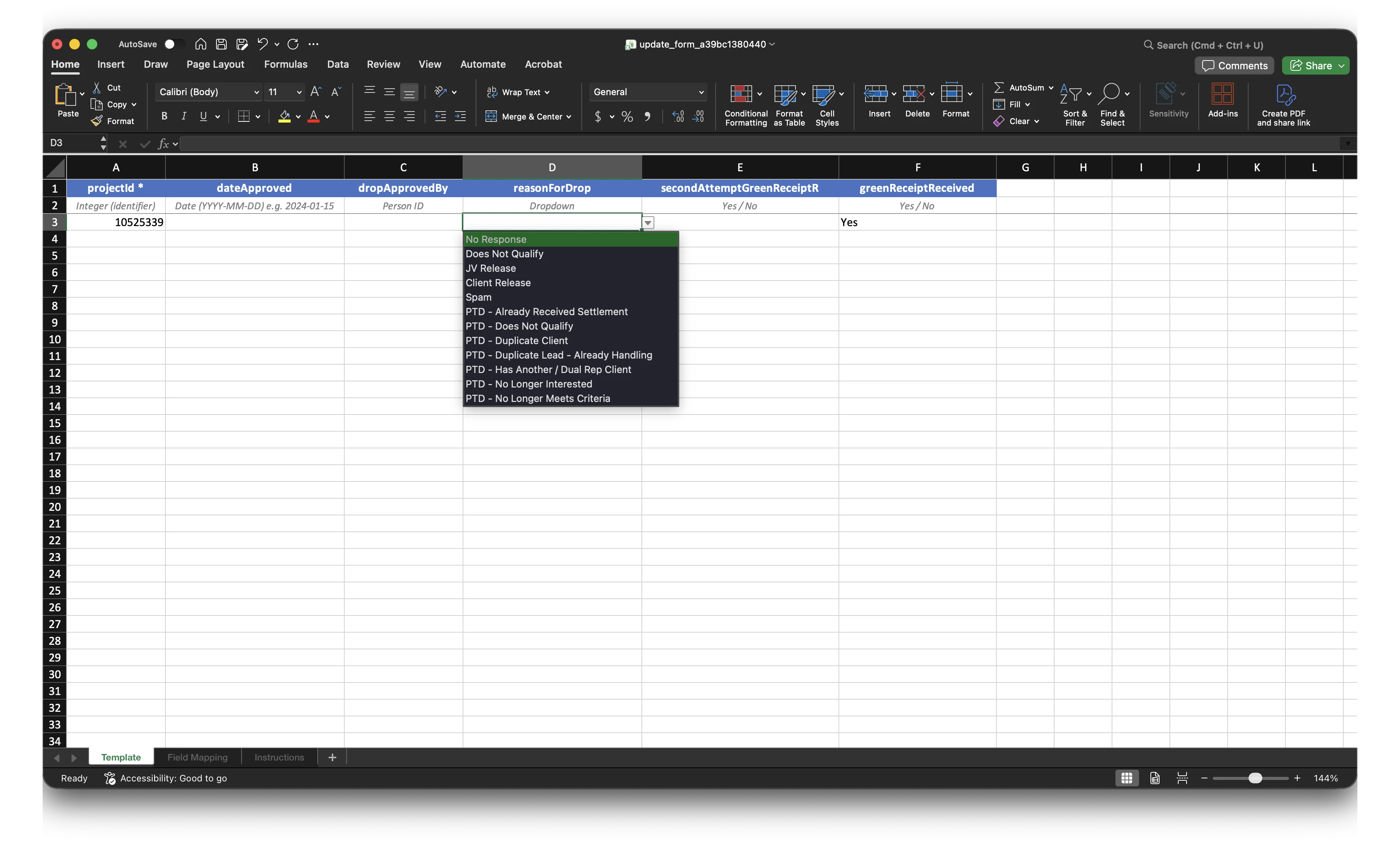Toggle underline formatting
Viewport: 1400px width, 845px height.
click(203, 116)
